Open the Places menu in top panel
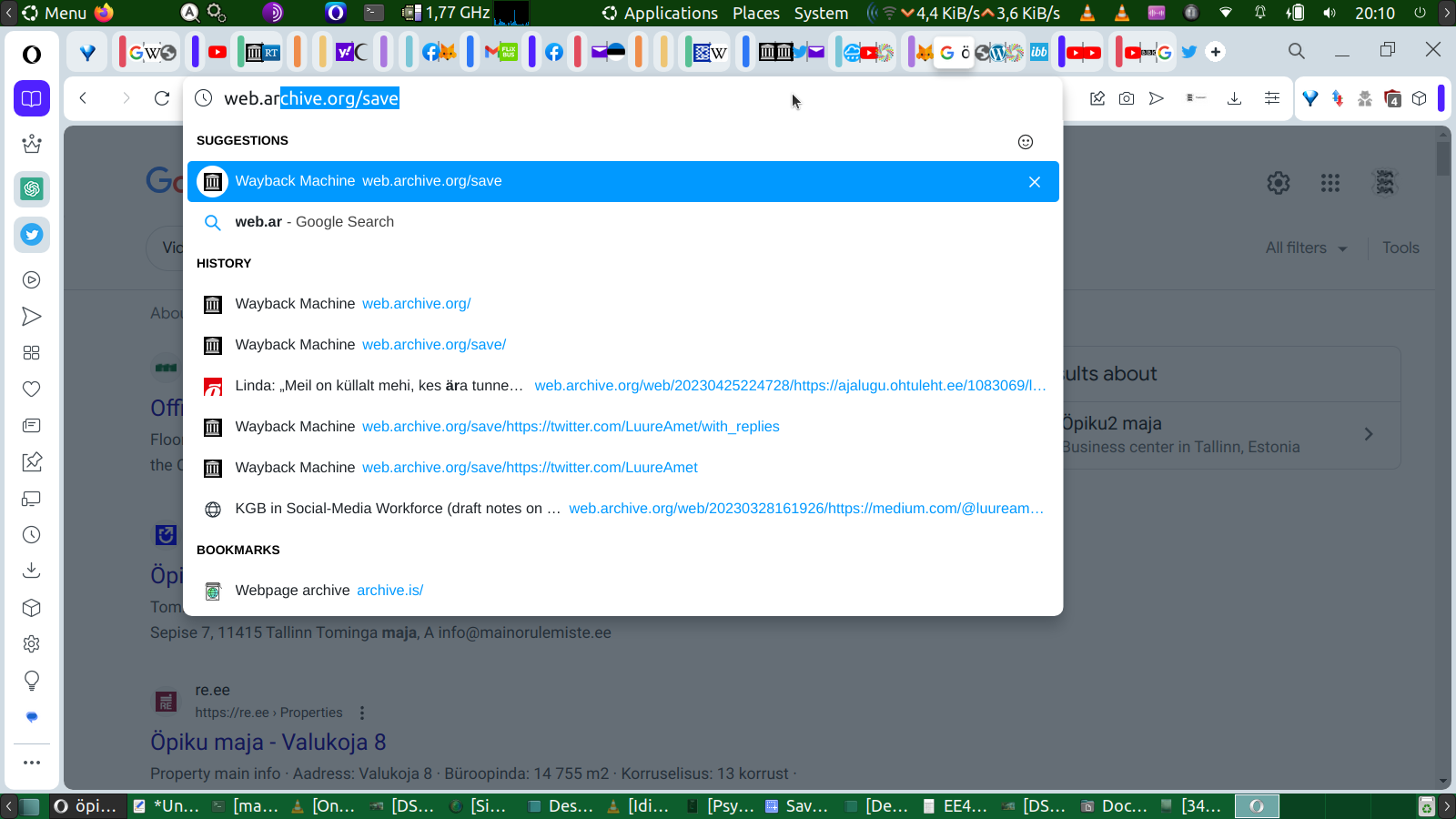Image resolution: width=1456 pixels, height=819 pixels. [756, 13]
